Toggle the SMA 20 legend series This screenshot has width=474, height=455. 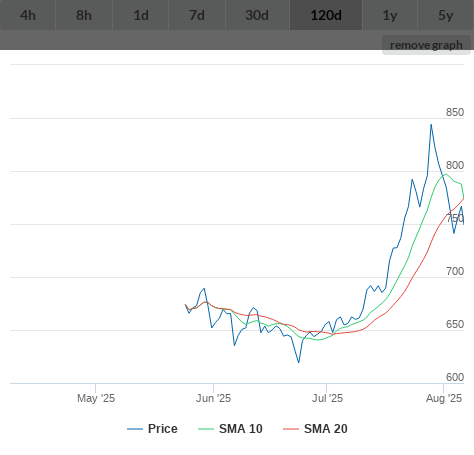326,429
